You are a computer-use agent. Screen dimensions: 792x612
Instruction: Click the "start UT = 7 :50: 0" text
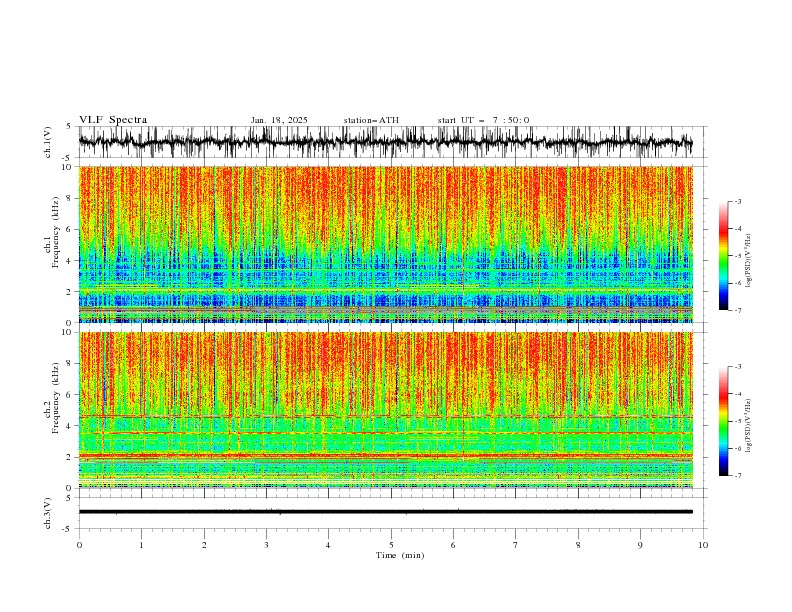[x=483, y=120]
